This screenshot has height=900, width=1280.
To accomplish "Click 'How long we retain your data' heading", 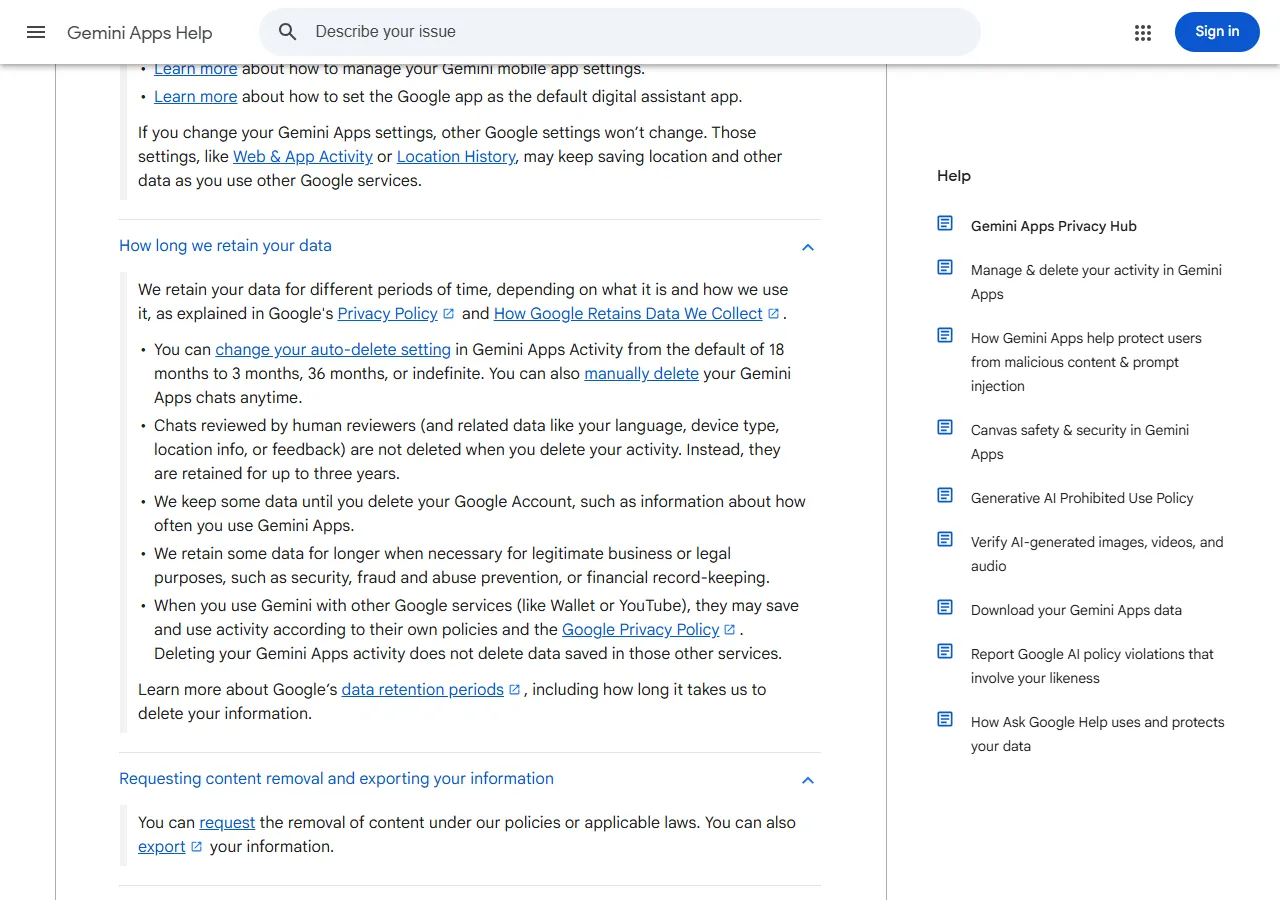I will click(x=225, y=246).
